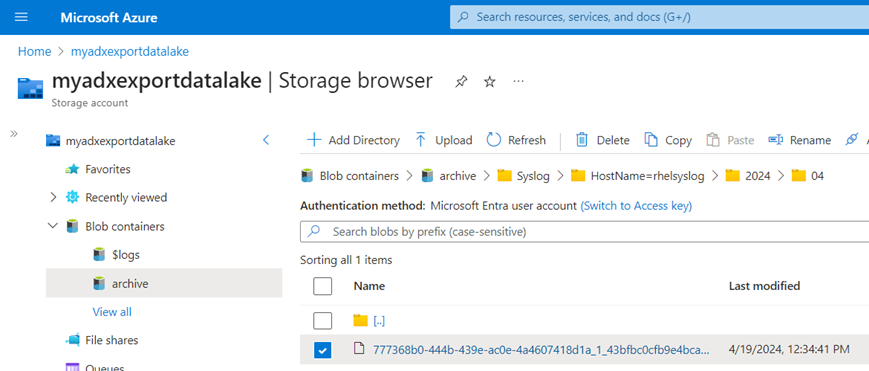
Task: Refresh the blob listing
Action: 516,140
